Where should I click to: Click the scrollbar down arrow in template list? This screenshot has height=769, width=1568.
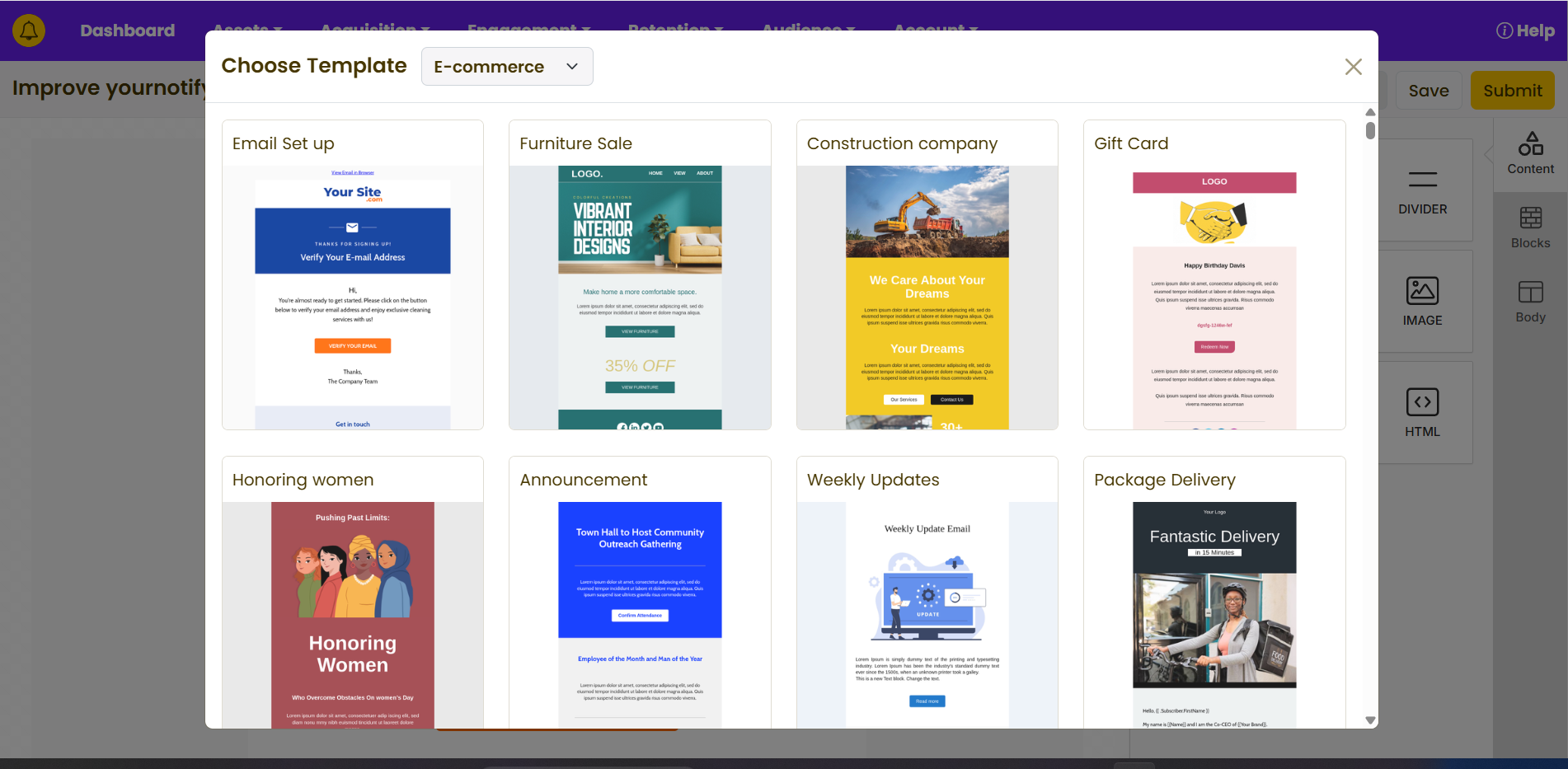[x=1370, y=720]
